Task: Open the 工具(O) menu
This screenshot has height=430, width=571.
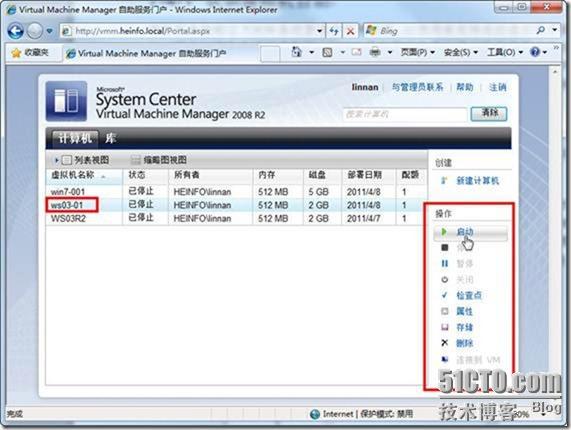Action: pos(505,53)
